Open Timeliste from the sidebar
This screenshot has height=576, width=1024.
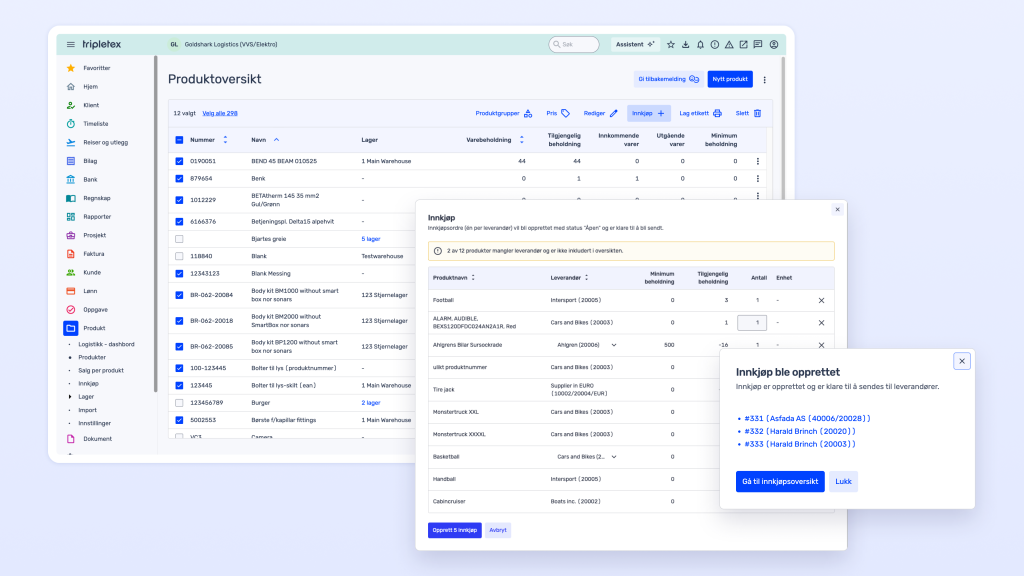(x=95, y=124)
